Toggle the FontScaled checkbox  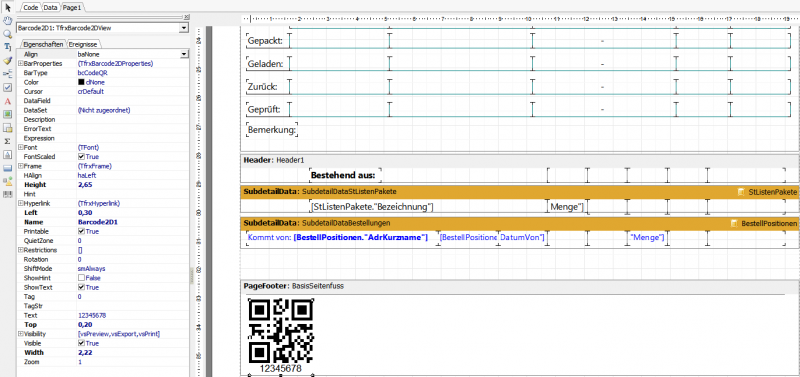click(x=81, y=157)
